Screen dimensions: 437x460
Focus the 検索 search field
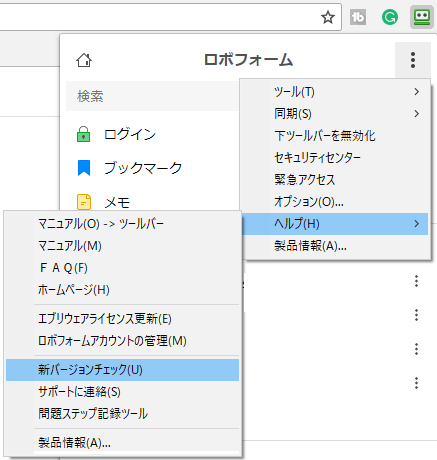click(x=153, y=96)
